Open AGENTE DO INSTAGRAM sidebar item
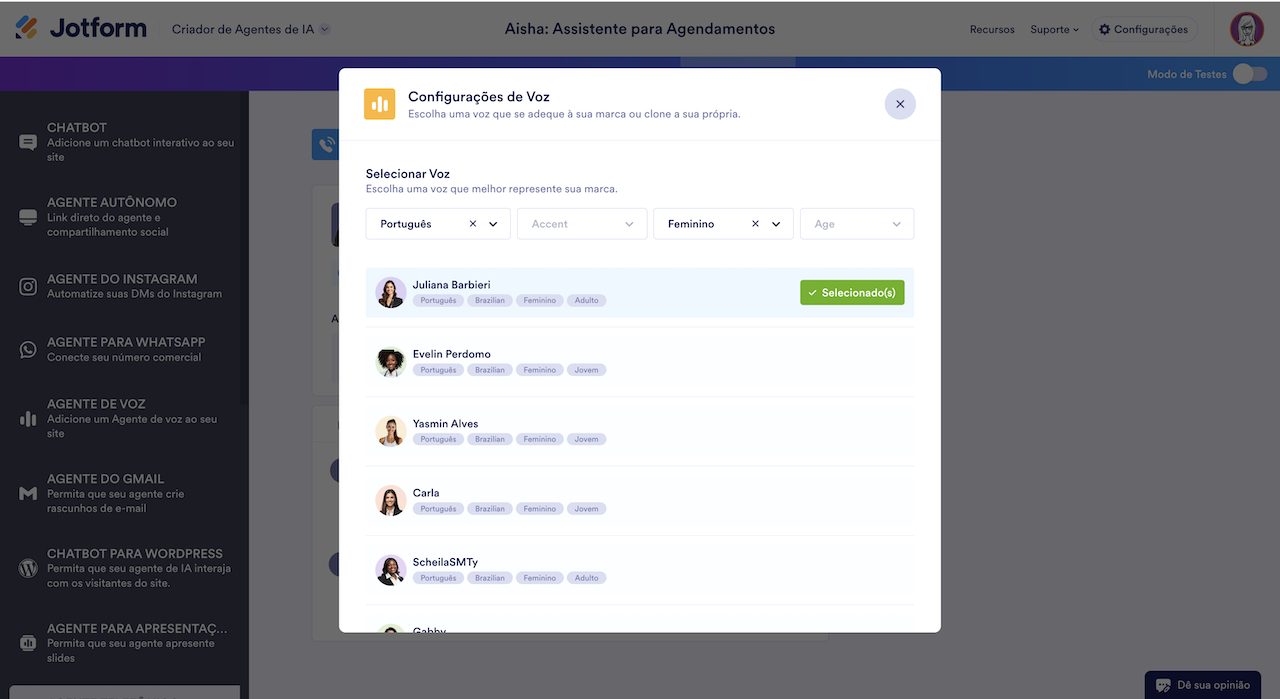Viewport: 1280px width, 699px height. [x=124, y=287]
